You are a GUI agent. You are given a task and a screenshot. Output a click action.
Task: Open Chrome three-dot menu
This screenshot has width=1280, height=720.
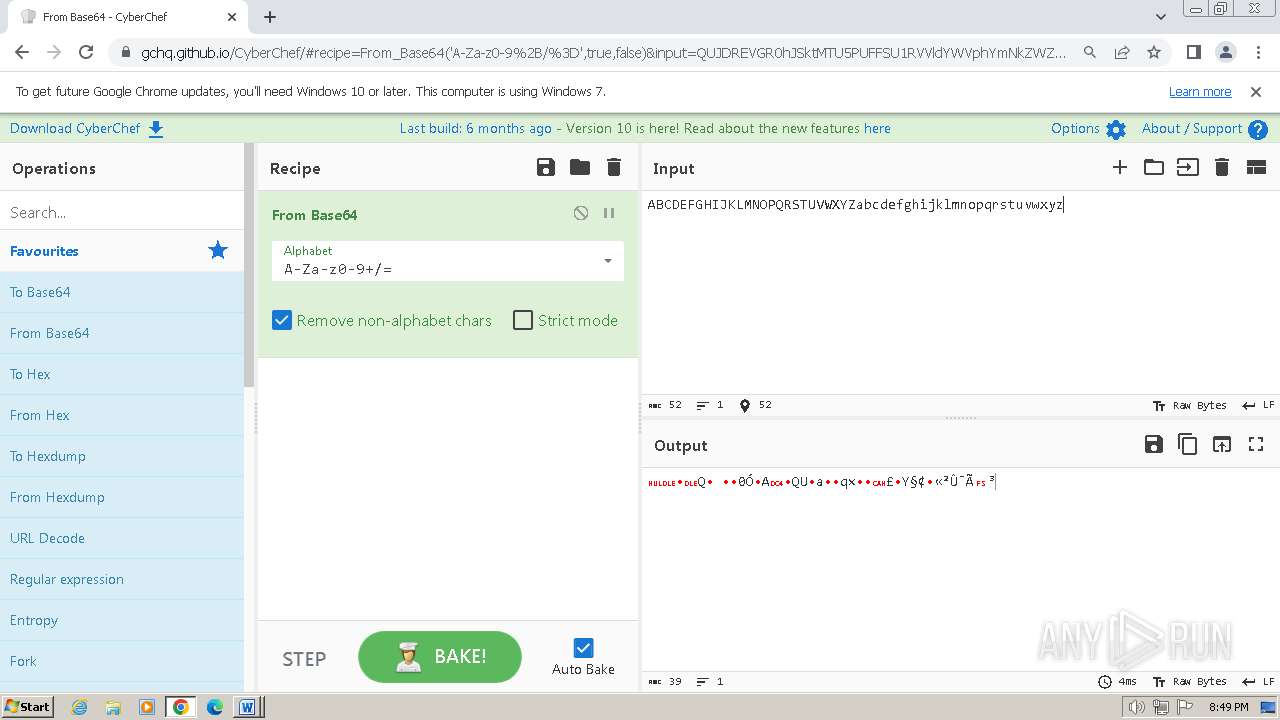coord(1257,52)
